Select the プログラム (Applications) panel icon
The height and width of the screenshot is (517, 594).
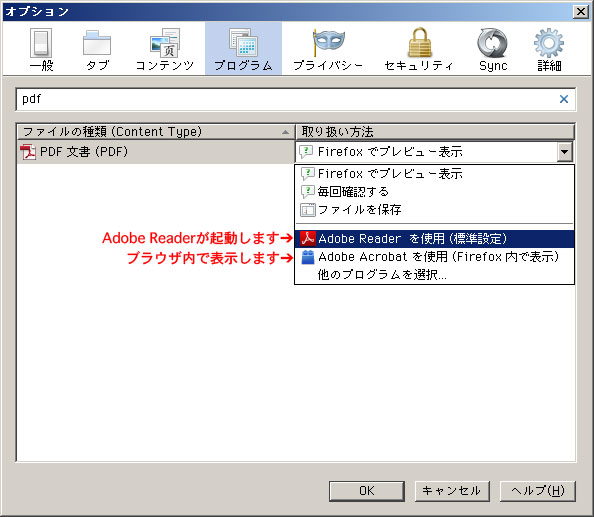tap(243, 48)
